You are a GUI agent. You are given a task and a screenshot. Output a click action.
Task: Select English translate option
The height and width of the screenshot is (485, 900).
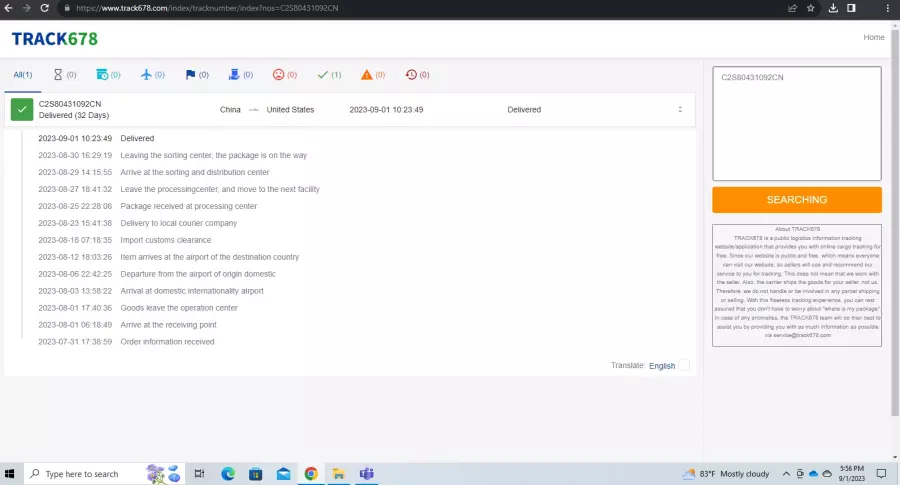click(662, 366)
